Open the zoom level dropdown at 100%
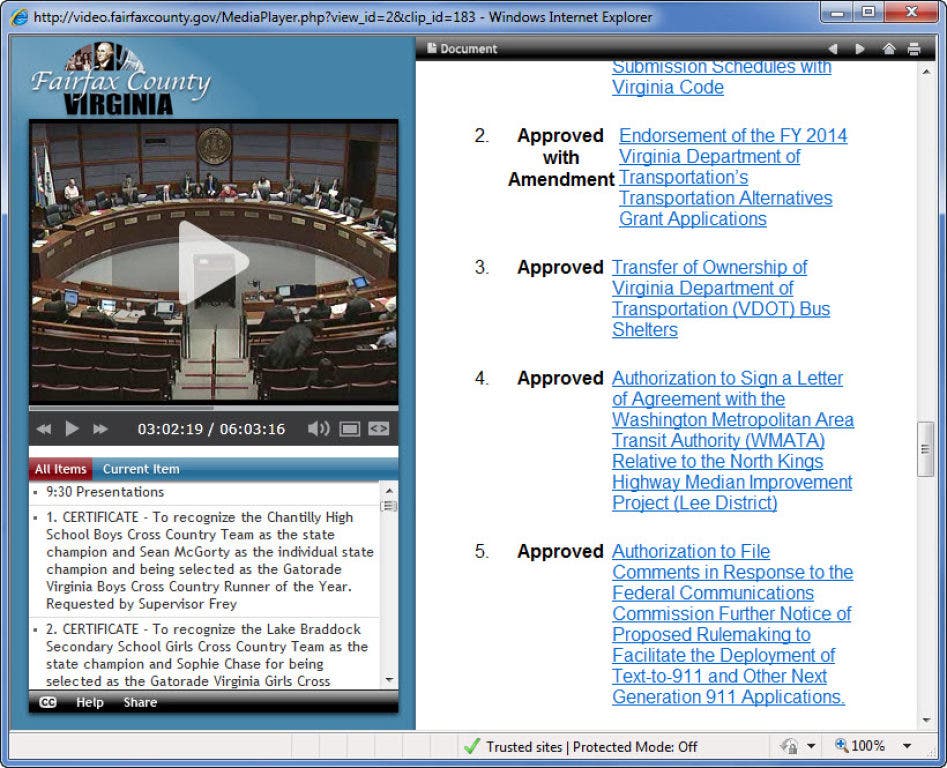This screenshot has width=947, height=768. click(906, 746)
